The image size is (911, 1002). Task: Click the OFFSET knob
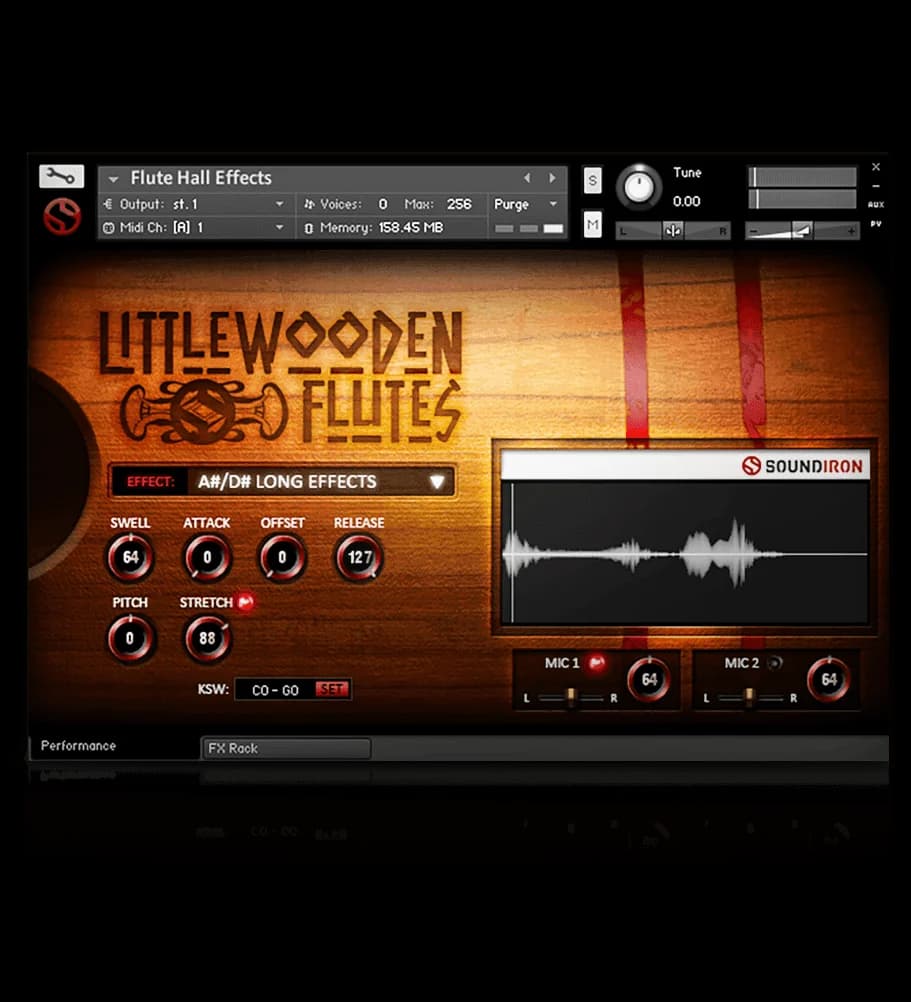(x=282, y=558)
